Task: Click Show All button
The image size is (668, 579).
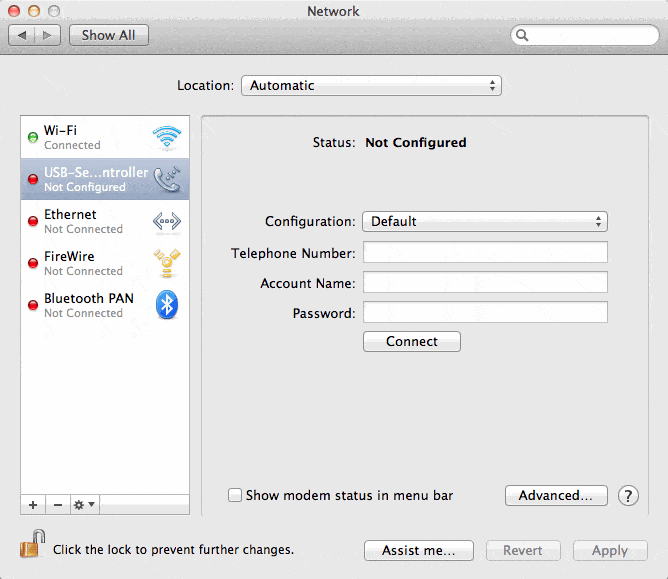Action: [x=109, y=35]
